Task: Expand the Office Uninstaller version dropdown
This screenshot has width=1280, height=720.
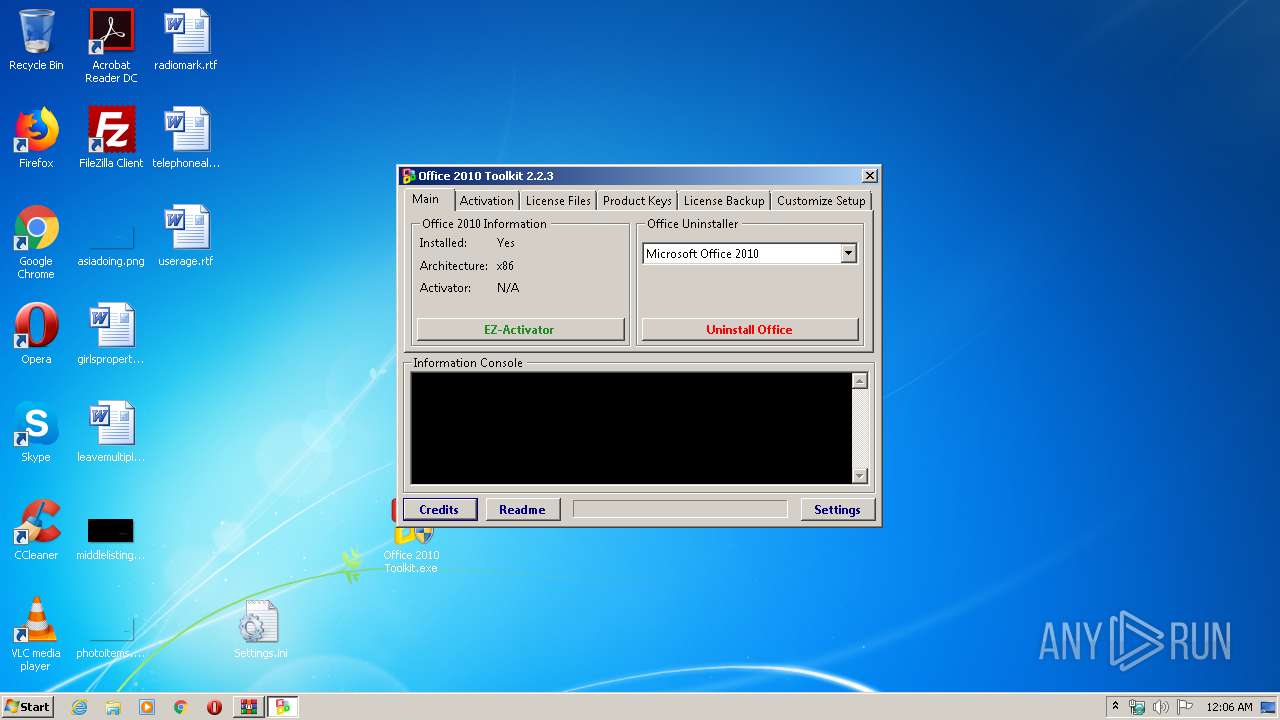Action: click(x=848, y=254)
